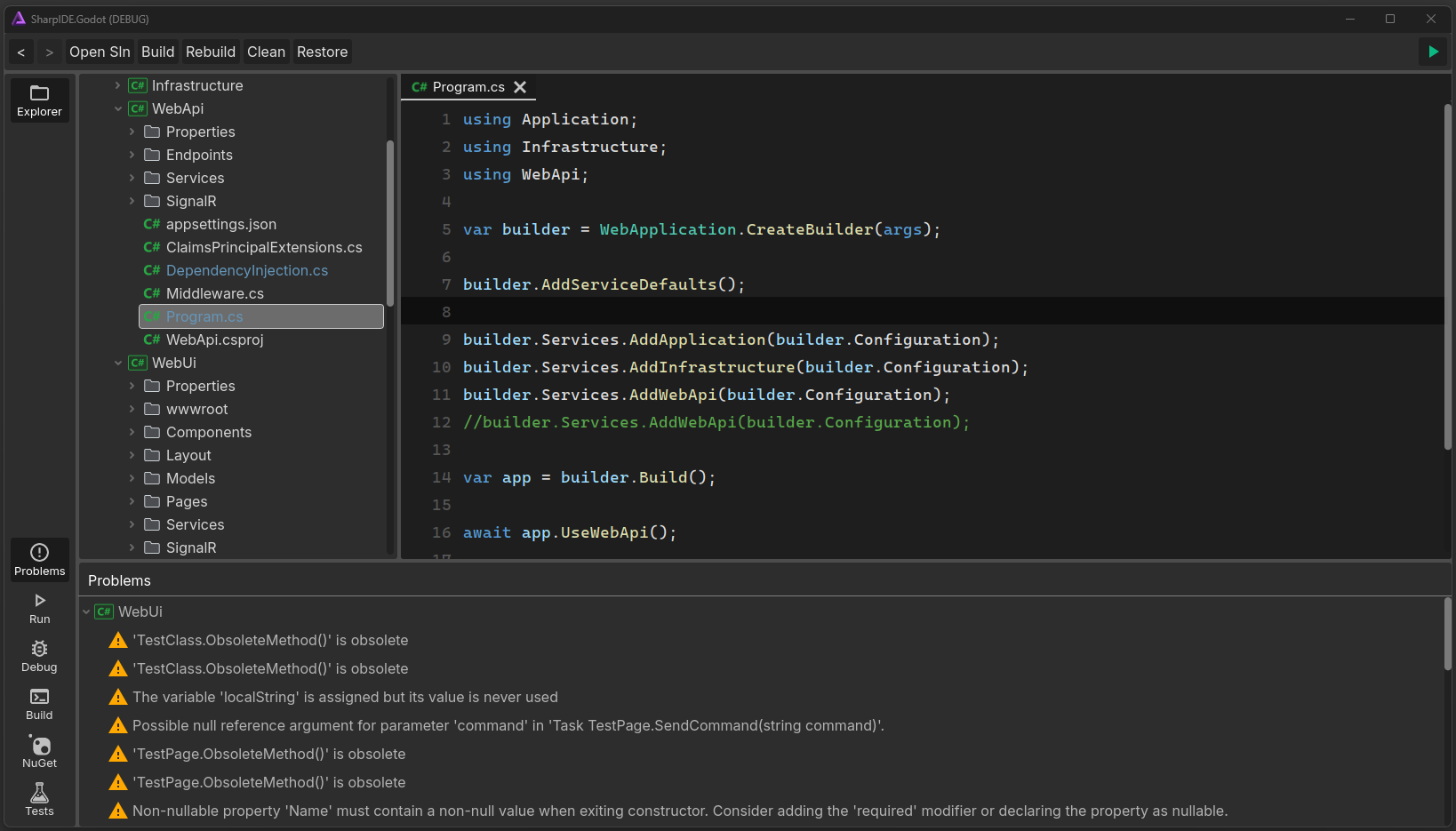Image resolution: width=1456 pixels, height=831 pixels.
Task: Expand the Pages folder chevron
Action: pyautogui.click(x=132, y=501)
